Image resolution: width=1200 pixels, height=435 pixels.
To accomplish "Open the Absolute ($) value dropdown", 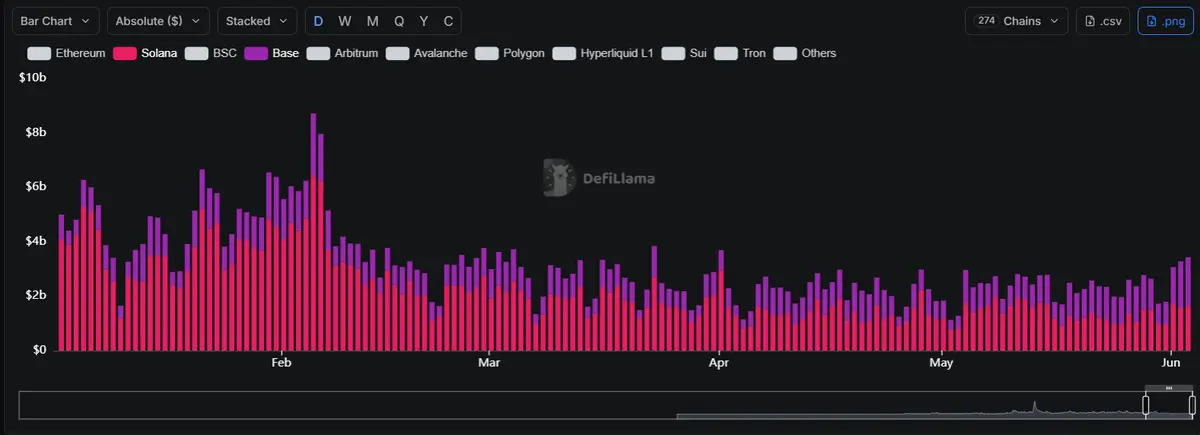I will point(158,21).
